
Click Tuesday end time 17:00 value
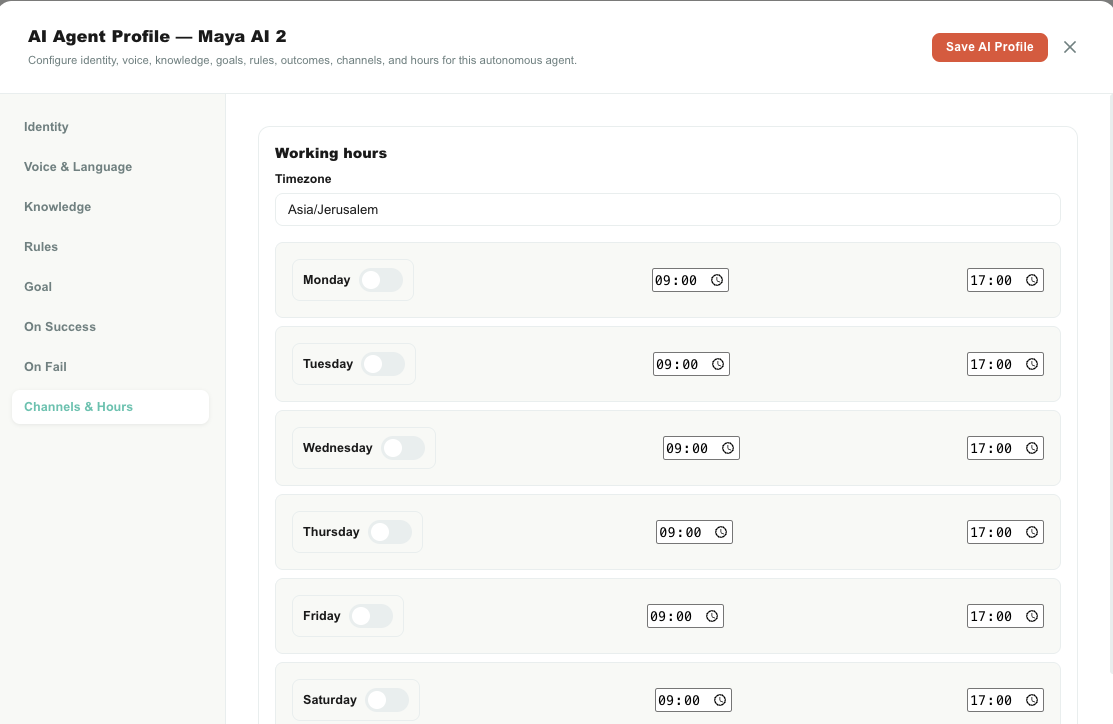(991, 364)
